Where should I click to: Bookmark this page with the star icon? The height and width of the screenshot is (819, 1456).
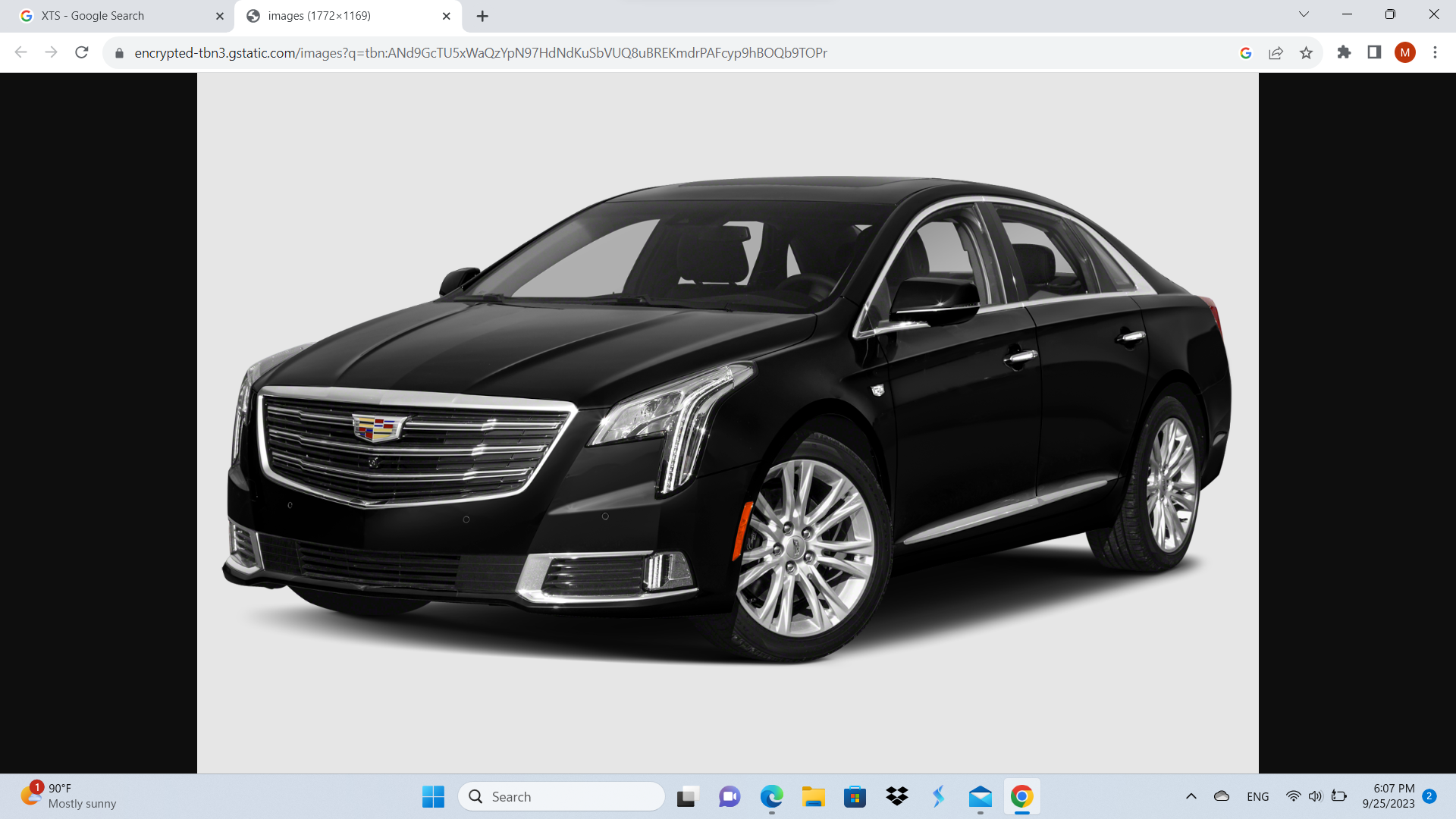coord(1306,53)
